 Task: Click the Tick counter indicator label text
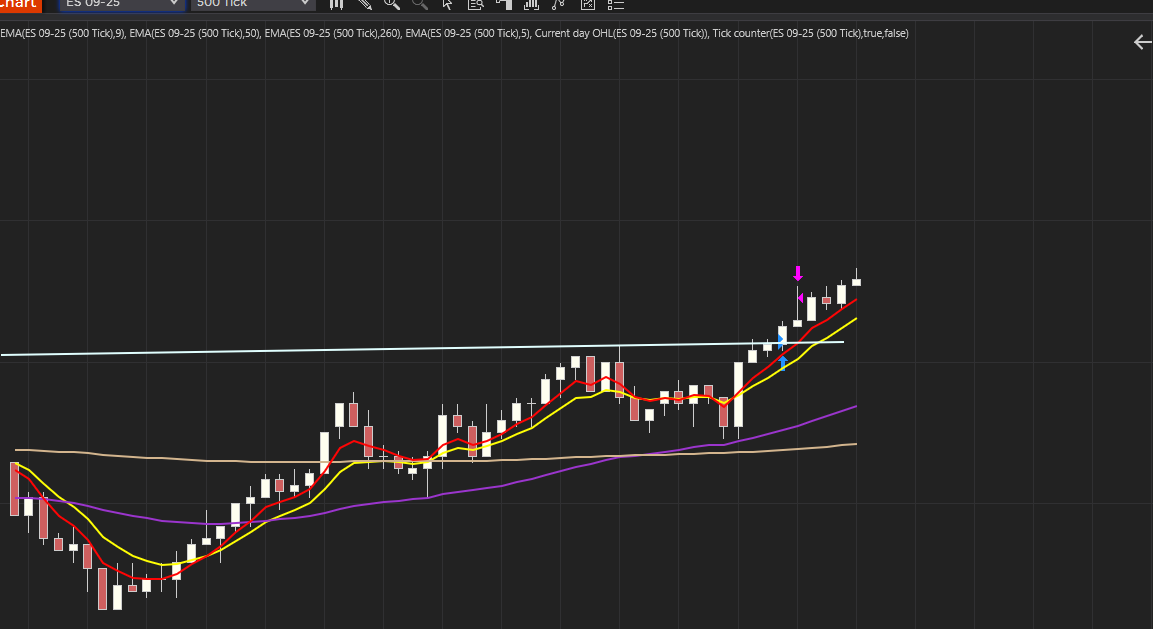coord(810,33)
